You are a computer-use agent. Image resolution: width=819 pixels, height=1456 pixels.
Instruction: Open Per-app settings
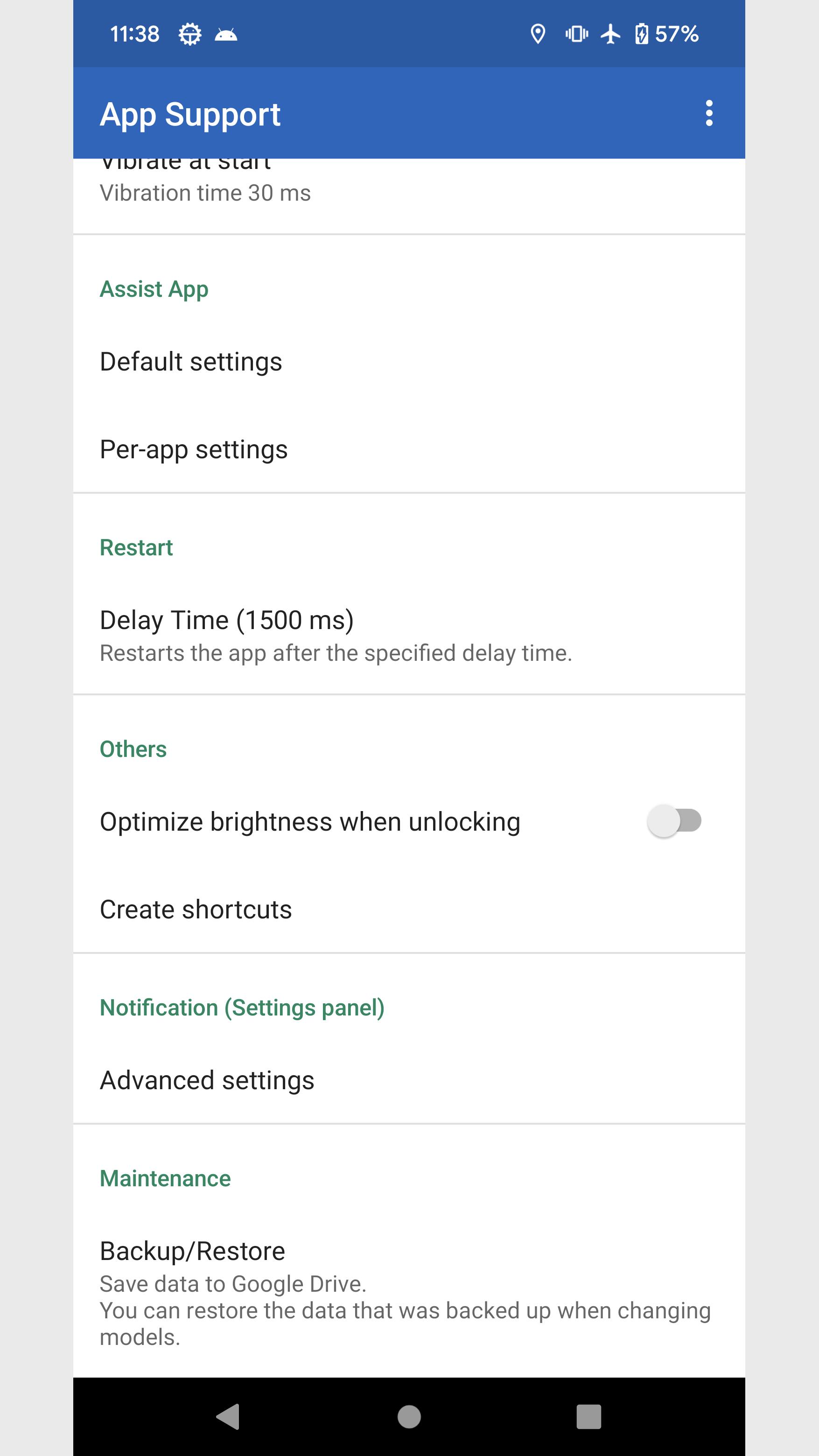409,449
